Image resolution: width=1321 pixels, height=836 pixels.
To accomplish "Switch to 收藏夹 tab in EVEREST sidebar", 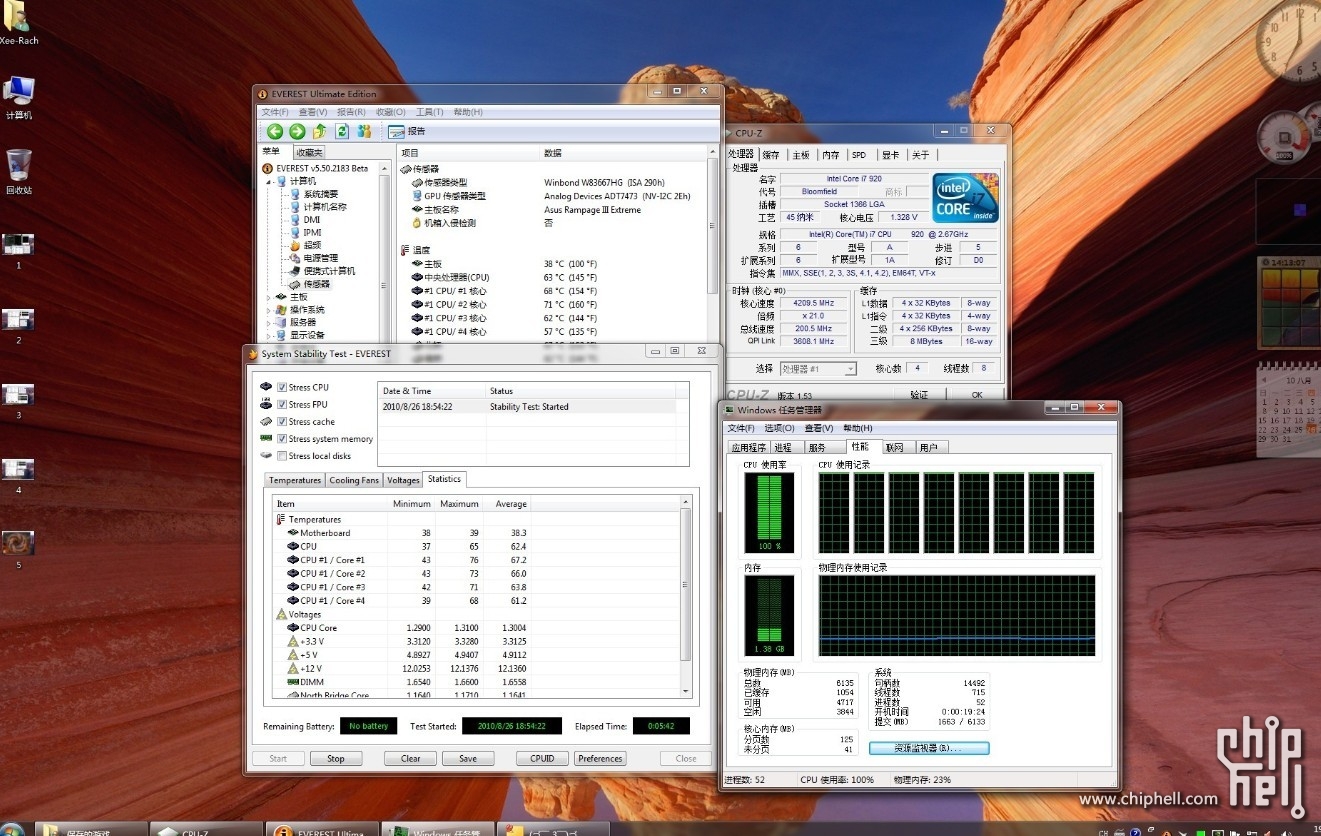I will 310,152.
